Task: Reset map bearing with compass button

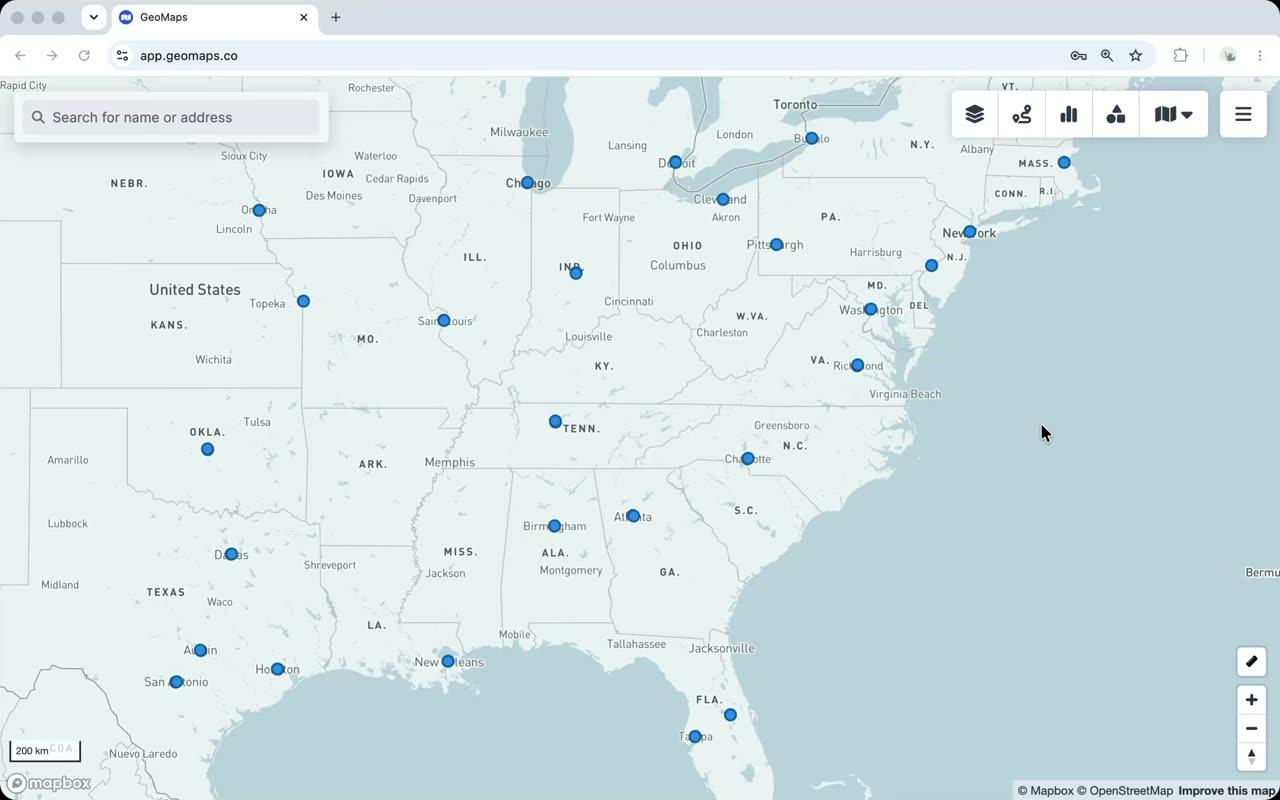Action: pos(1251,757)
